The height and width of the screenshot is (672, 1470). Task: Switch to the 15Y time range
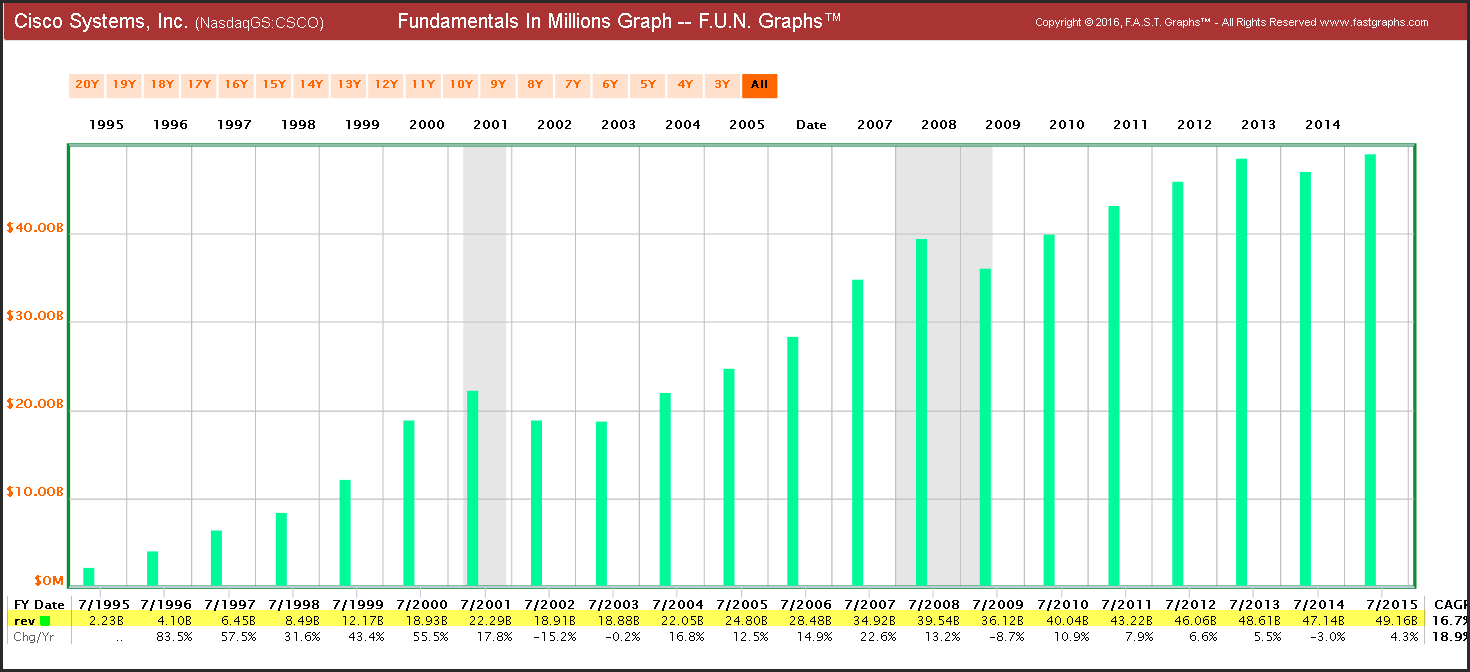point(274,85)
